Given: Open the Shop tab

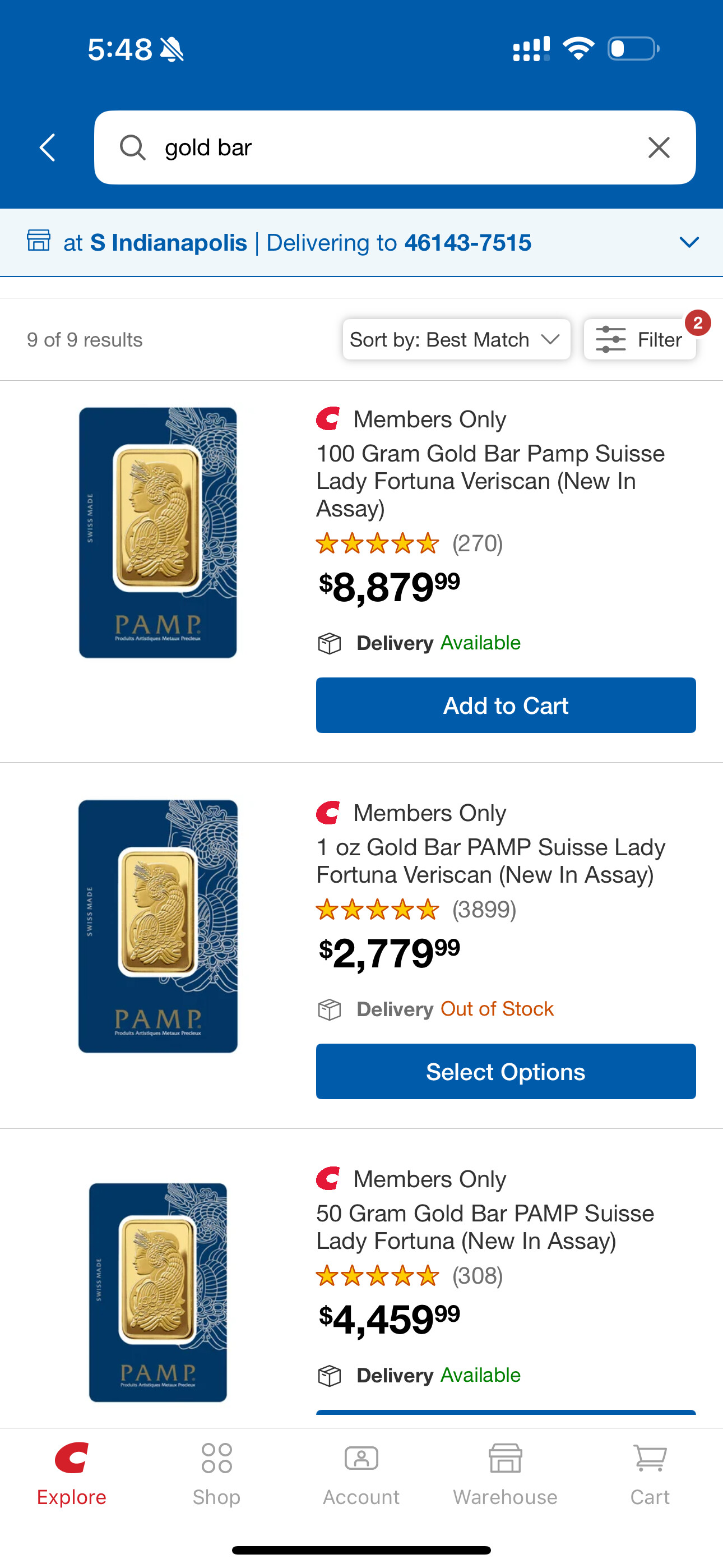Looking at the screenshot, I should coord(217,1473).
